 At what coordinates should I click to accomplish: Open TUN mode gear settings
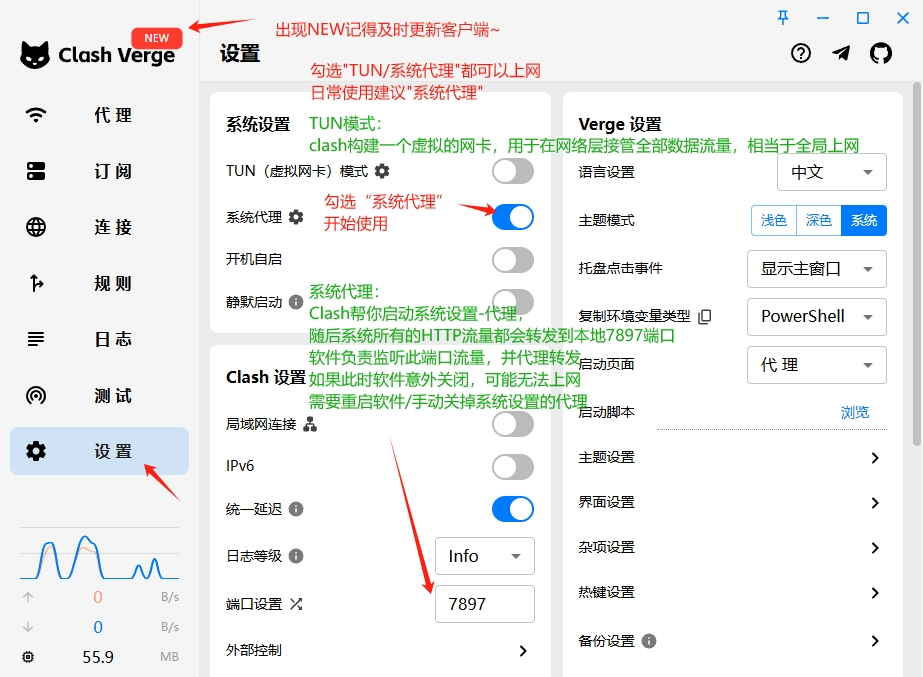point(382,171)
